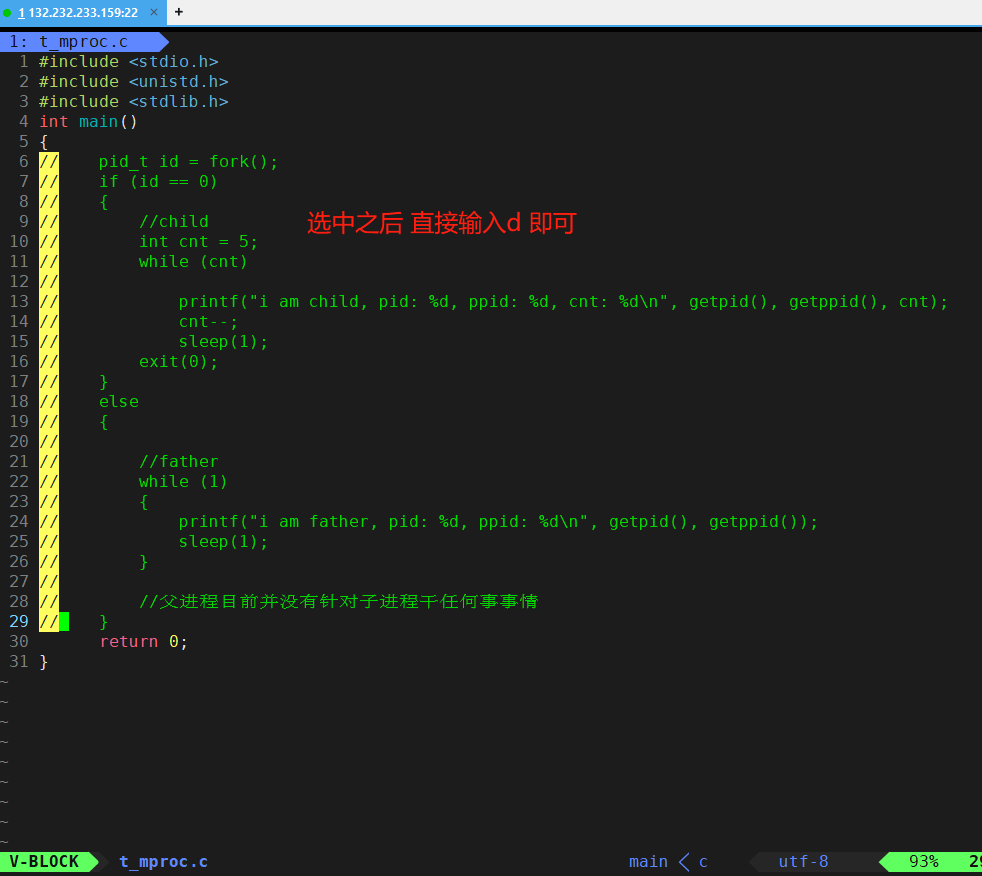The width and height of the screenshot is (982, 876).
Task: Click the opening brace on line 5
Action: click(43, 142)
